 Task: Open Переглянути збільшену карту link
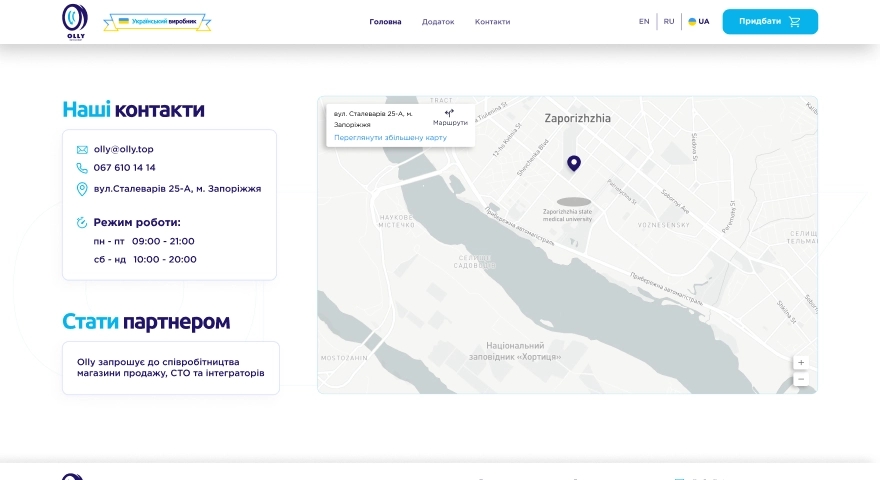point(390,138)
